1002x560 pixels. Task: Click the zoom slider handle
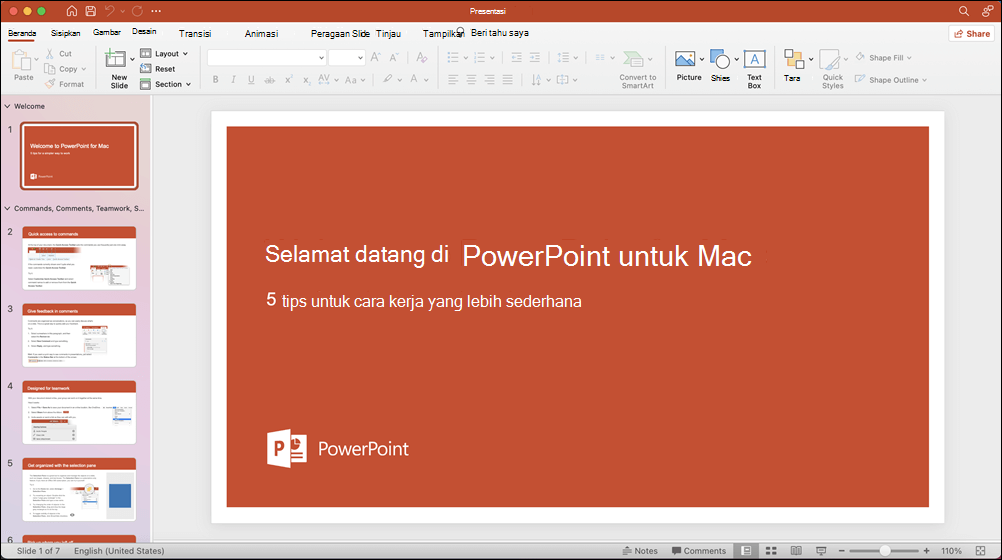coord(884,550)
